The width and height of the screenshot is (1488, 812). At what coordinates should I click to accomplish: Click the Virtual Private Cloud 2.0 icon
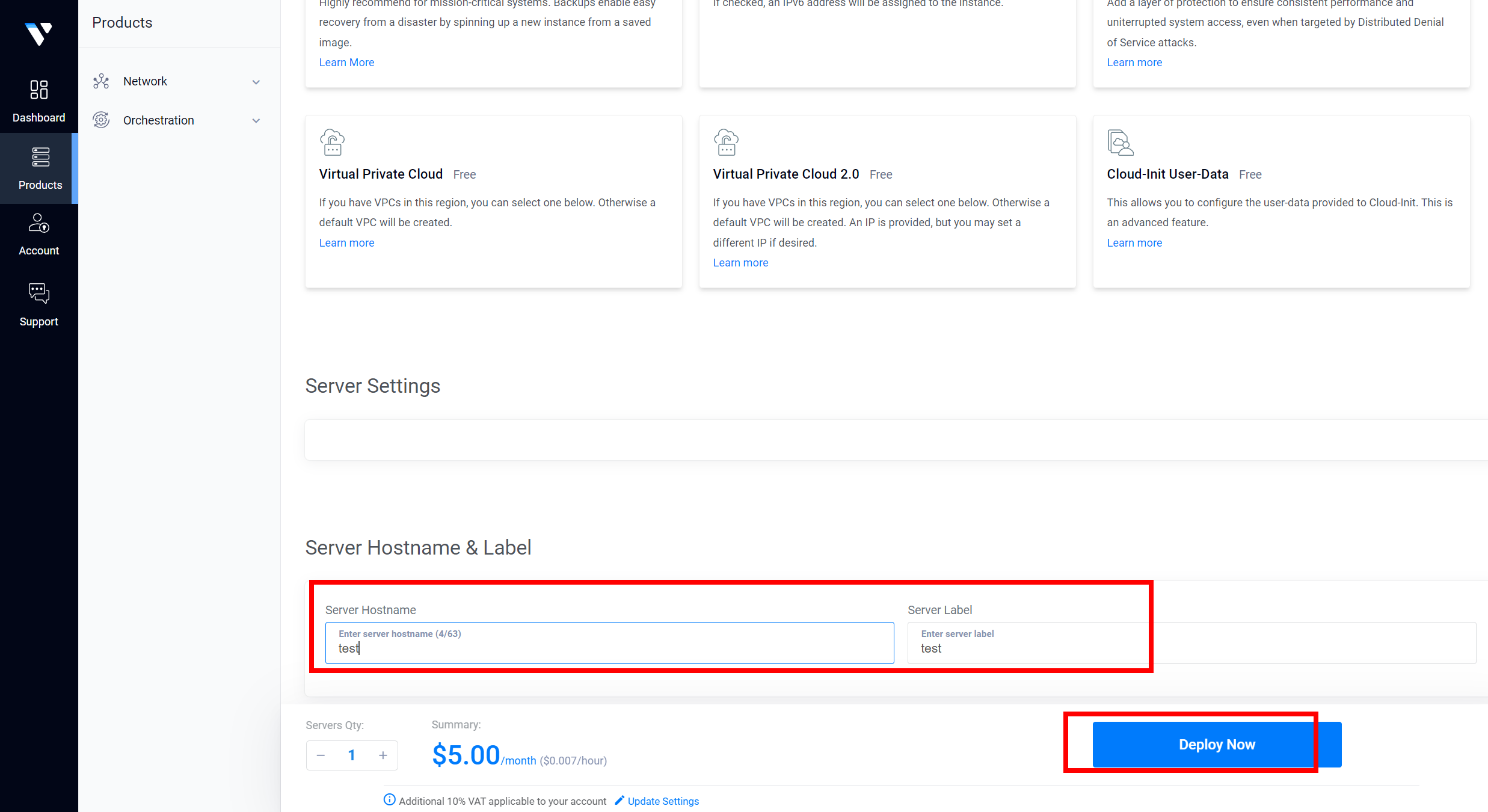tap(726, 143)
